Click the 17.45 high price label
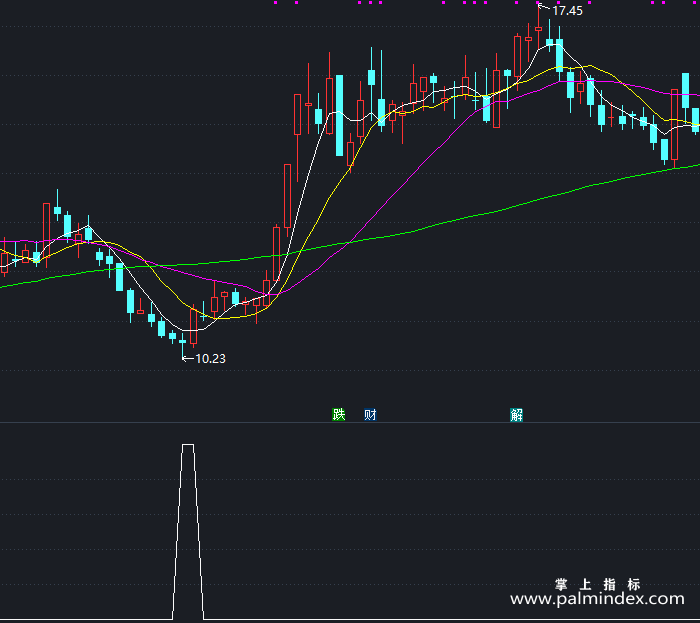Screen dimensions: 700x623 [567, 11]
